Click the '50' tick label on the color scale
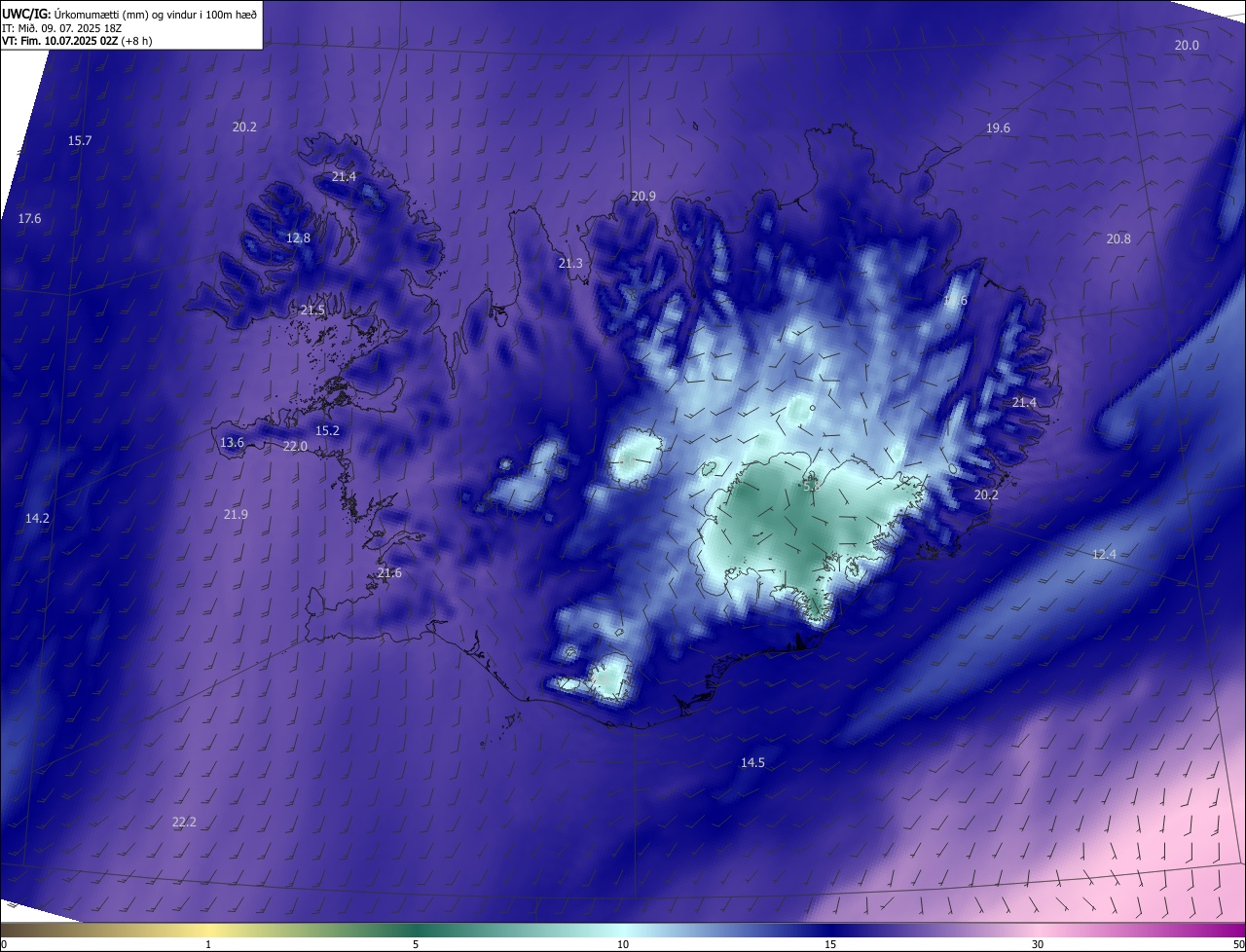The image size is (1246, 952). (x=1238, y=944)
